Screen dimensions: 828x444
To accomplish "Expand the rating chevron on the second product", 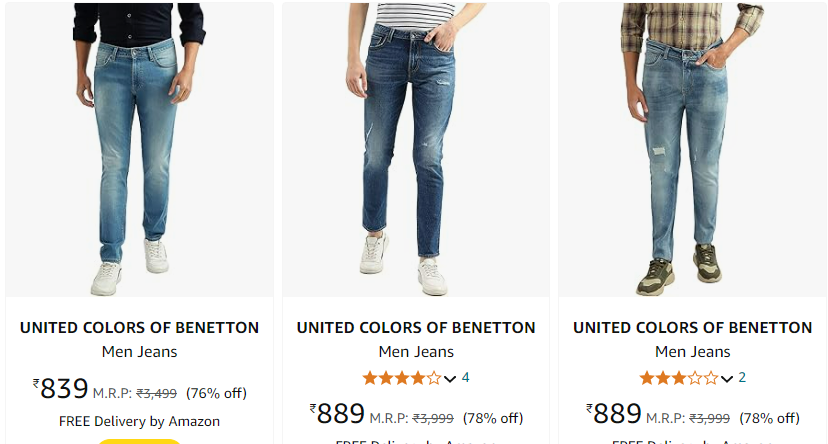I will coord(450,379).
